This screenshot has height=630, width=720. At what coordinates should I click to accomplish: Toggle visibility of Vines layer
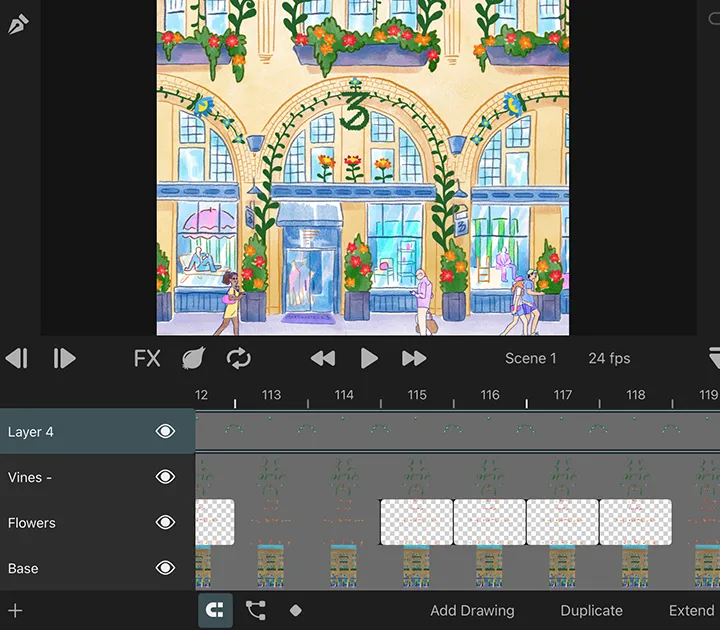coord(165,477)
